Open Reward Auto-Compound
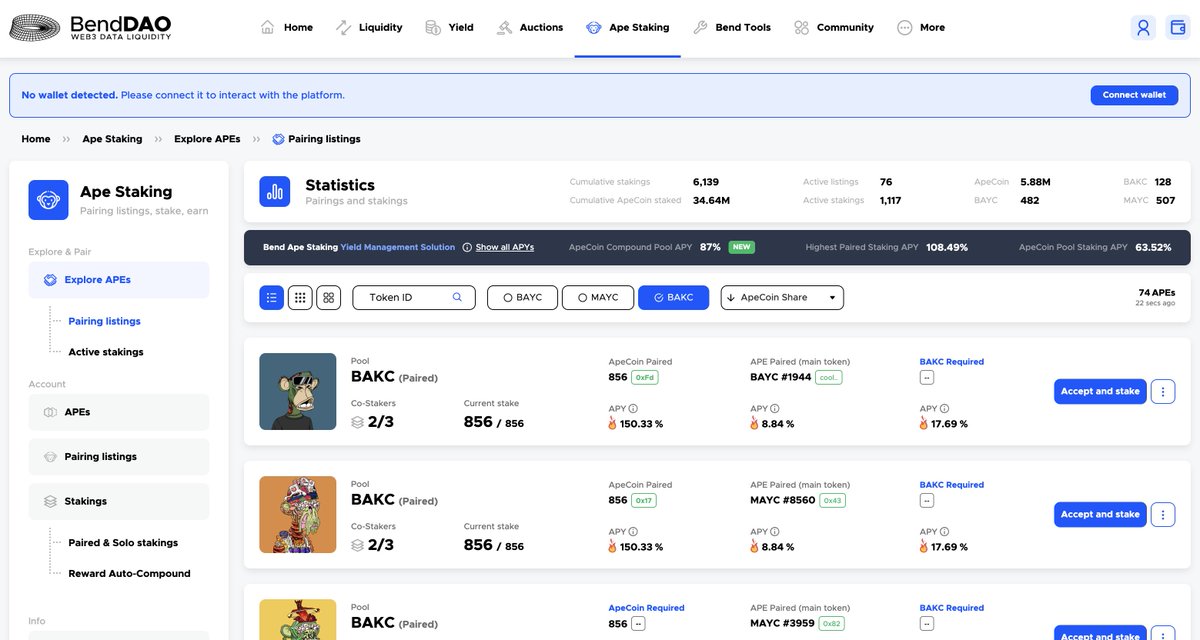This screenshot has width=1200, height=640. click(x=129, y=574)
